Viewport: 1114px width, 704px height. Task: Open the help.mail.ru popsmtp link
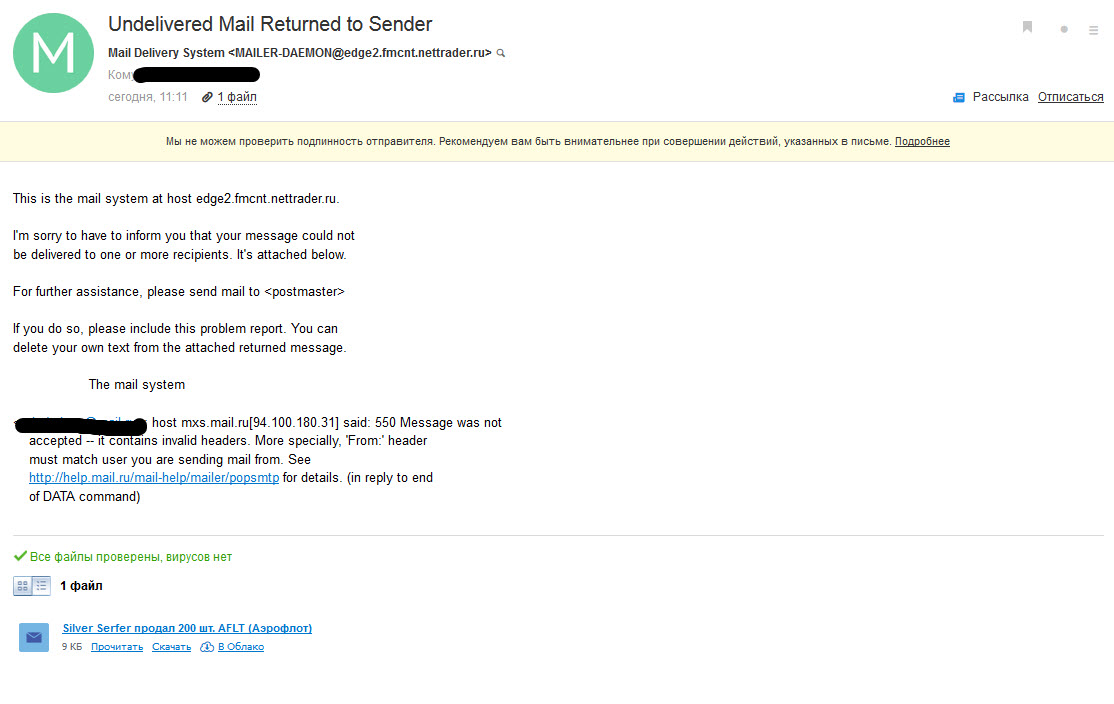click(x=153, y=478)
